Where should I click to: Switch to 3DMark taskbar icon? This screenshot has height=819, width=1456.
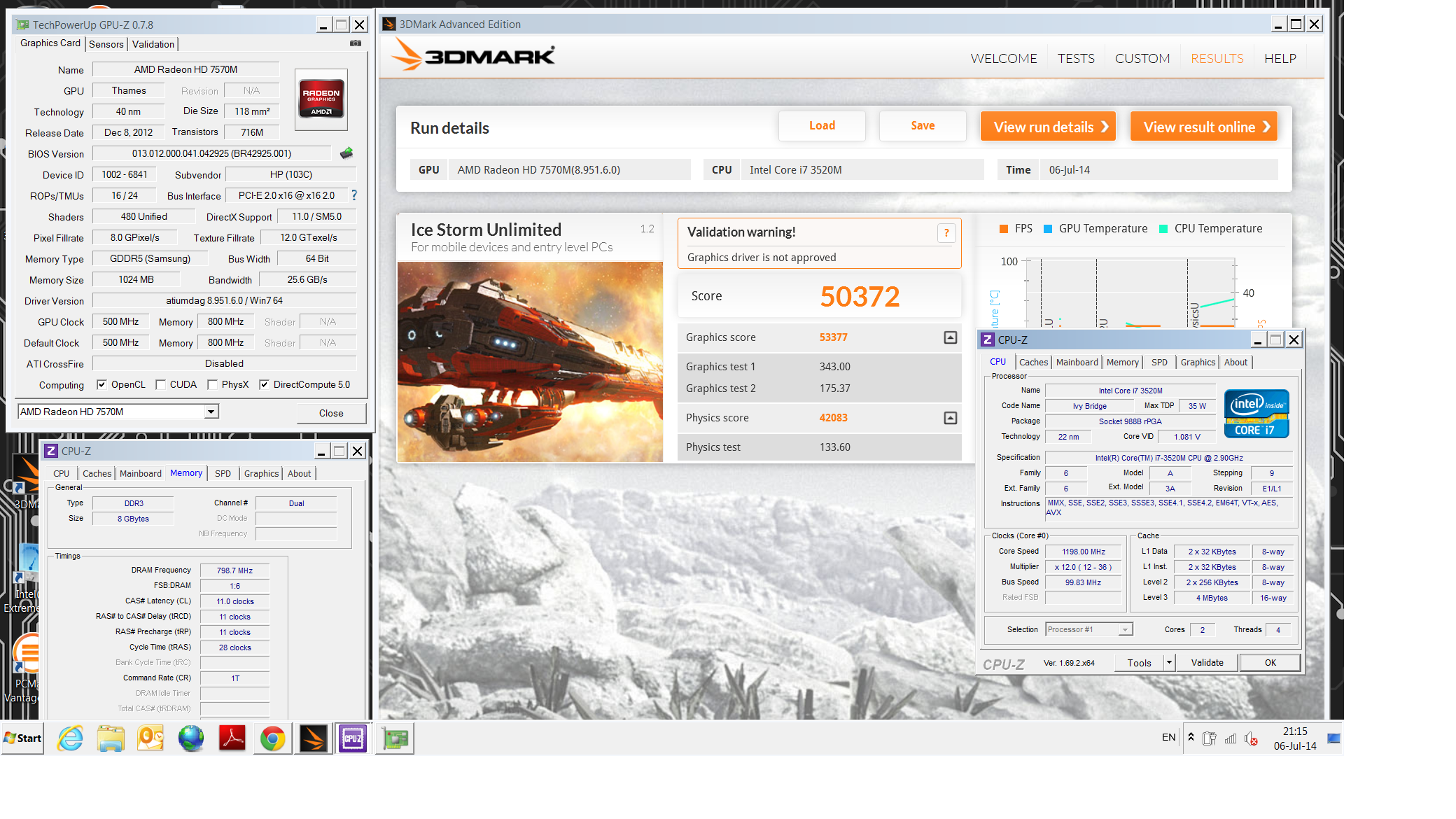(x=313, y=738)
